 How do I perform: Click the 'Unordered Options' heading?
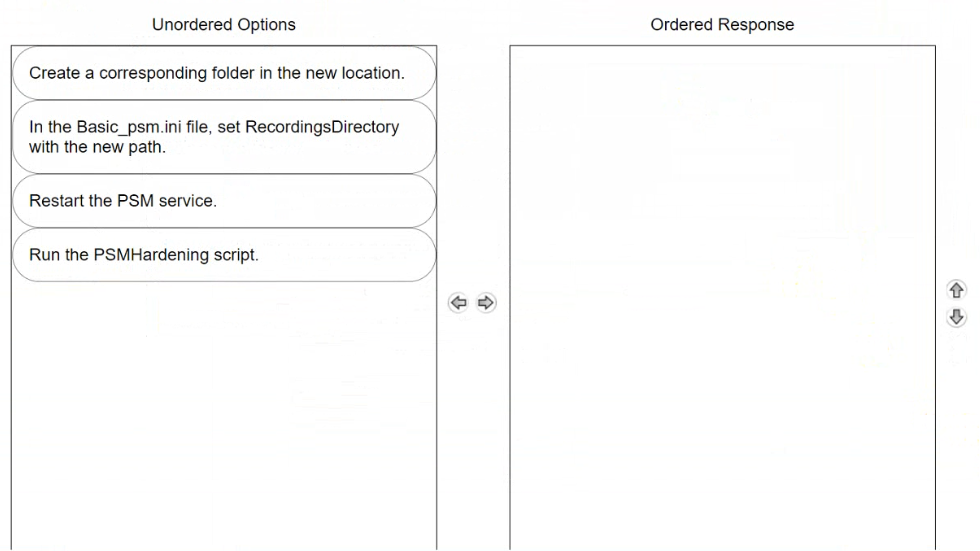[x=224, y=24]
